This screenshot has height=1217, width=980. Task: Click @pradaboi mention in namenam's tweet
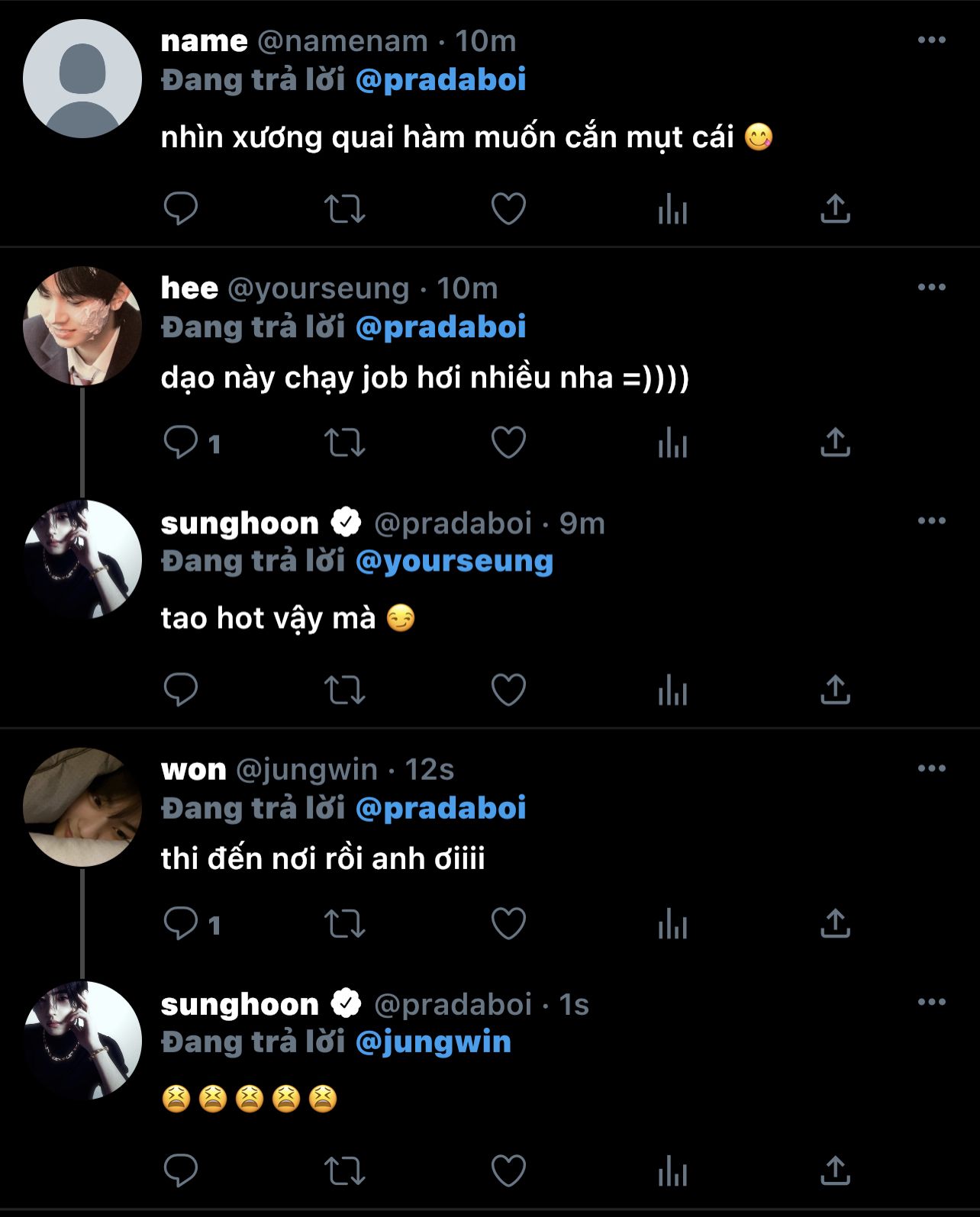coord(441,80)
